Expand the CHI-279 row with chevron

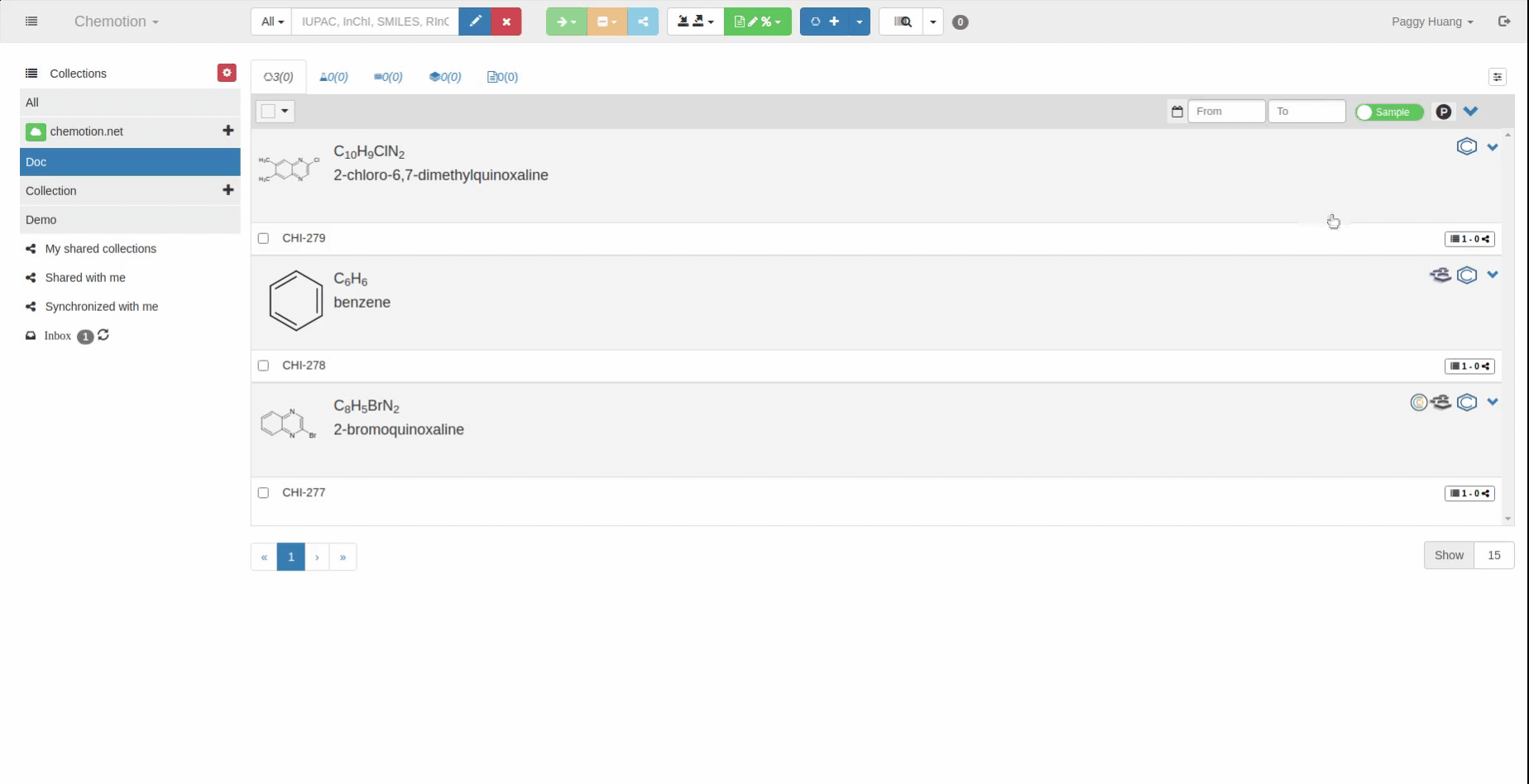click(x=1493, y=146)
